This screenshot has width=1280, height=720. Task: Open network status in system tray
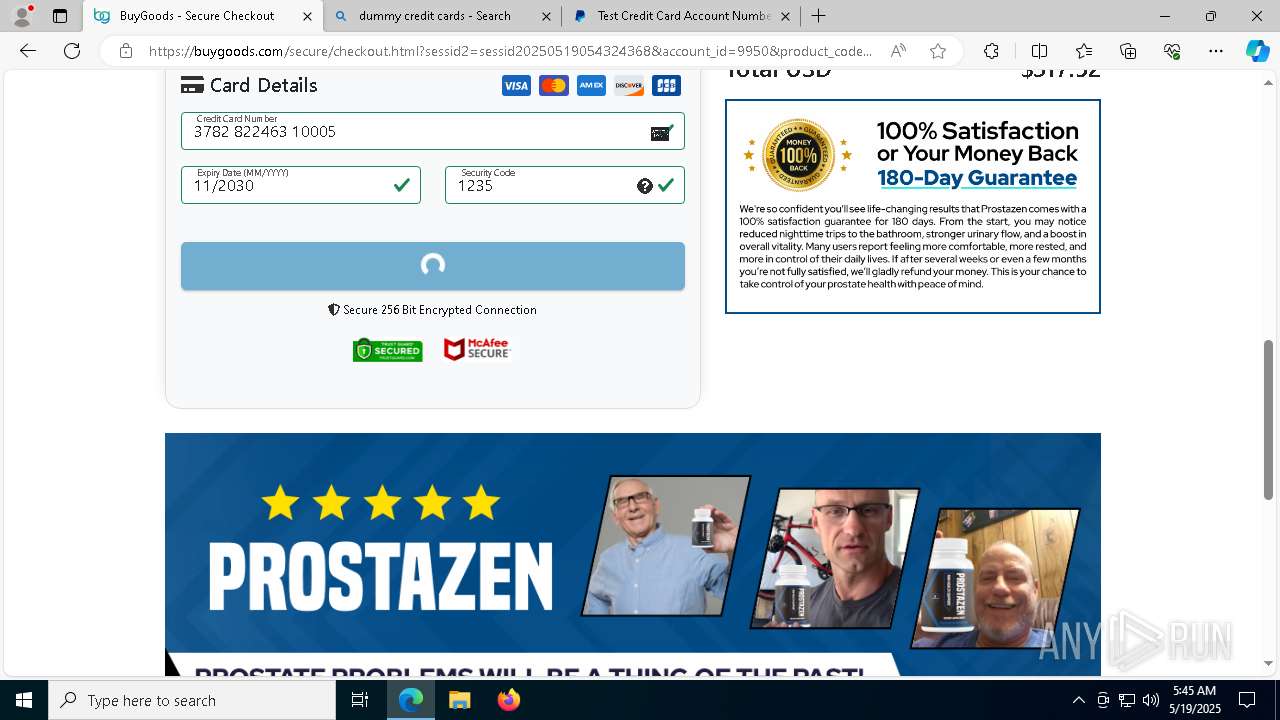(x=1127, y=700)
